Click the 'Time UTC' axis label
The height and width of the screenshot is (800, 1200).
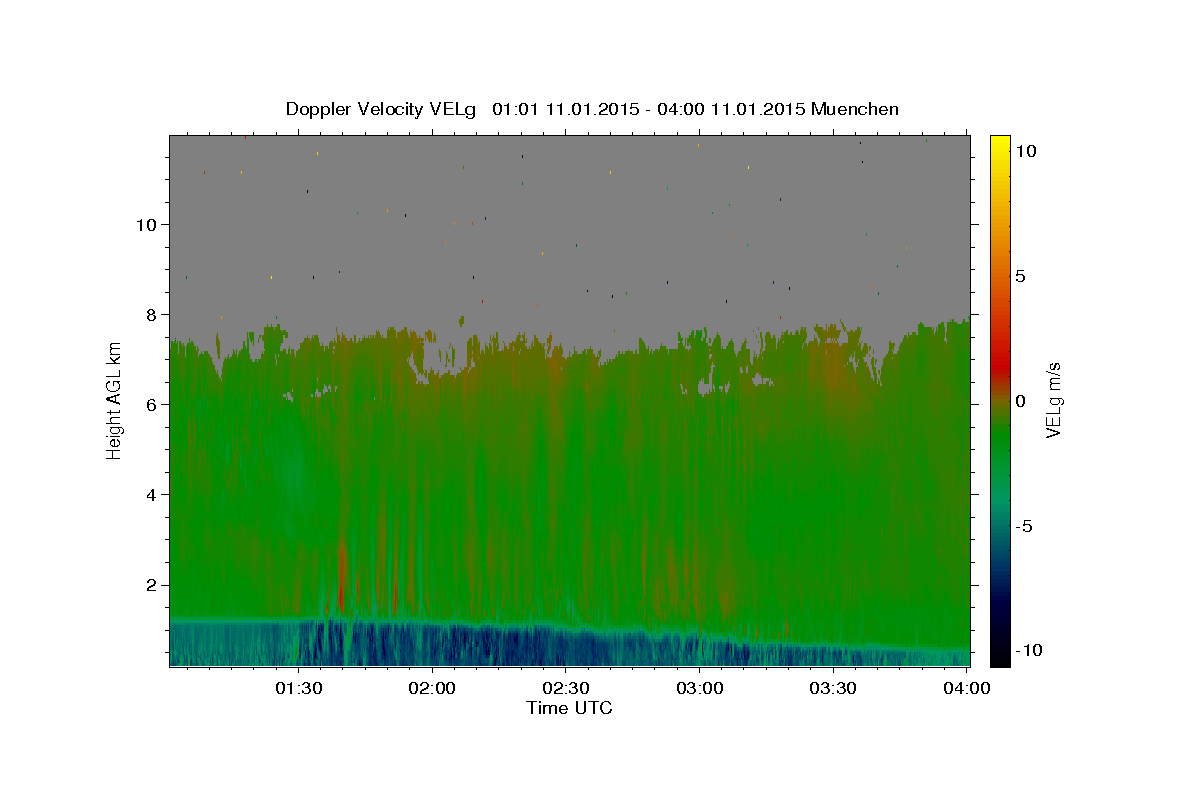[569, 708]
